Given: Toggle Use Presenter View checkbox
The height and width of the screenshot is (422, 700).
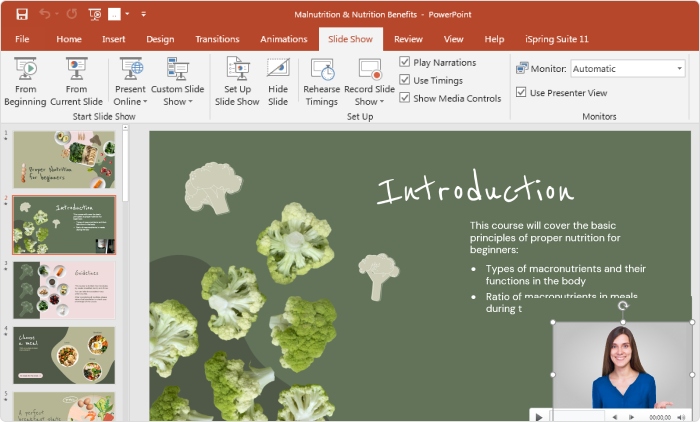Looking at the screenshot, I should pyautogui.click(x=521, y=92).
